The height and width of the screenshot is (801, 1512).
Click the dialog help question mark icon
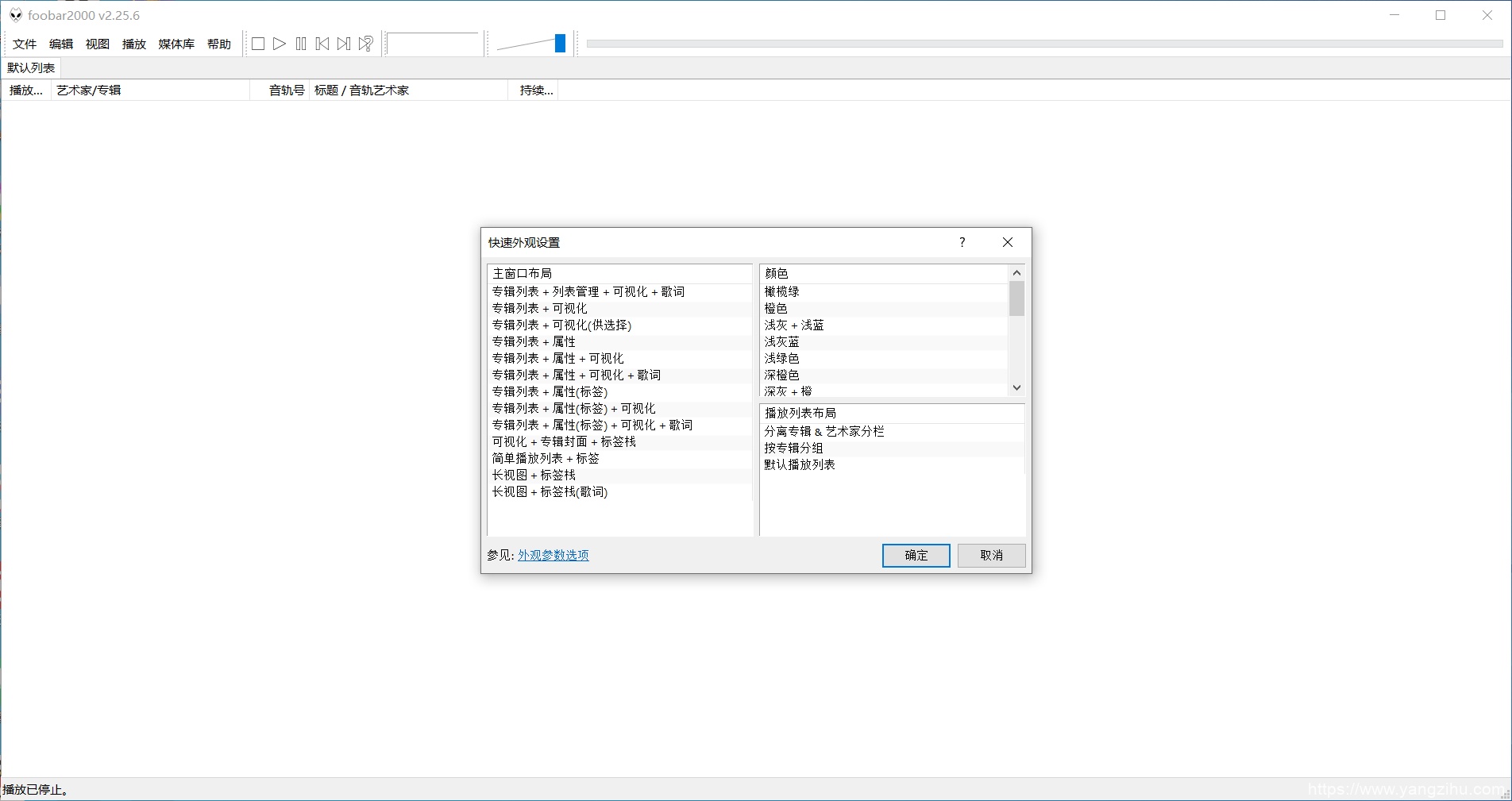point(961,242)
